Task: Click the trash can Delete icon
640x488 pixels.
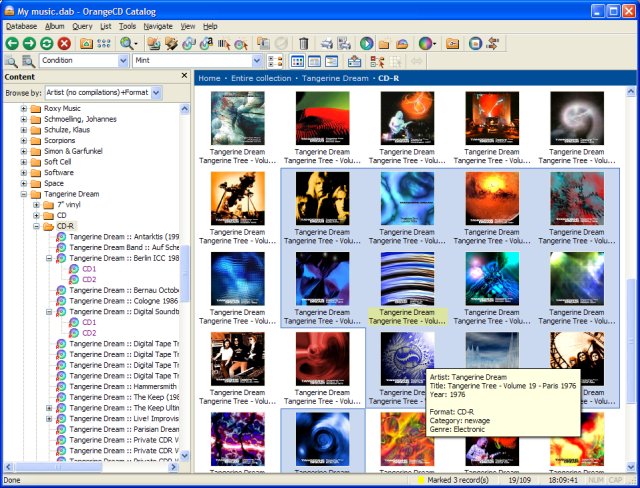Action: [302, 44]
